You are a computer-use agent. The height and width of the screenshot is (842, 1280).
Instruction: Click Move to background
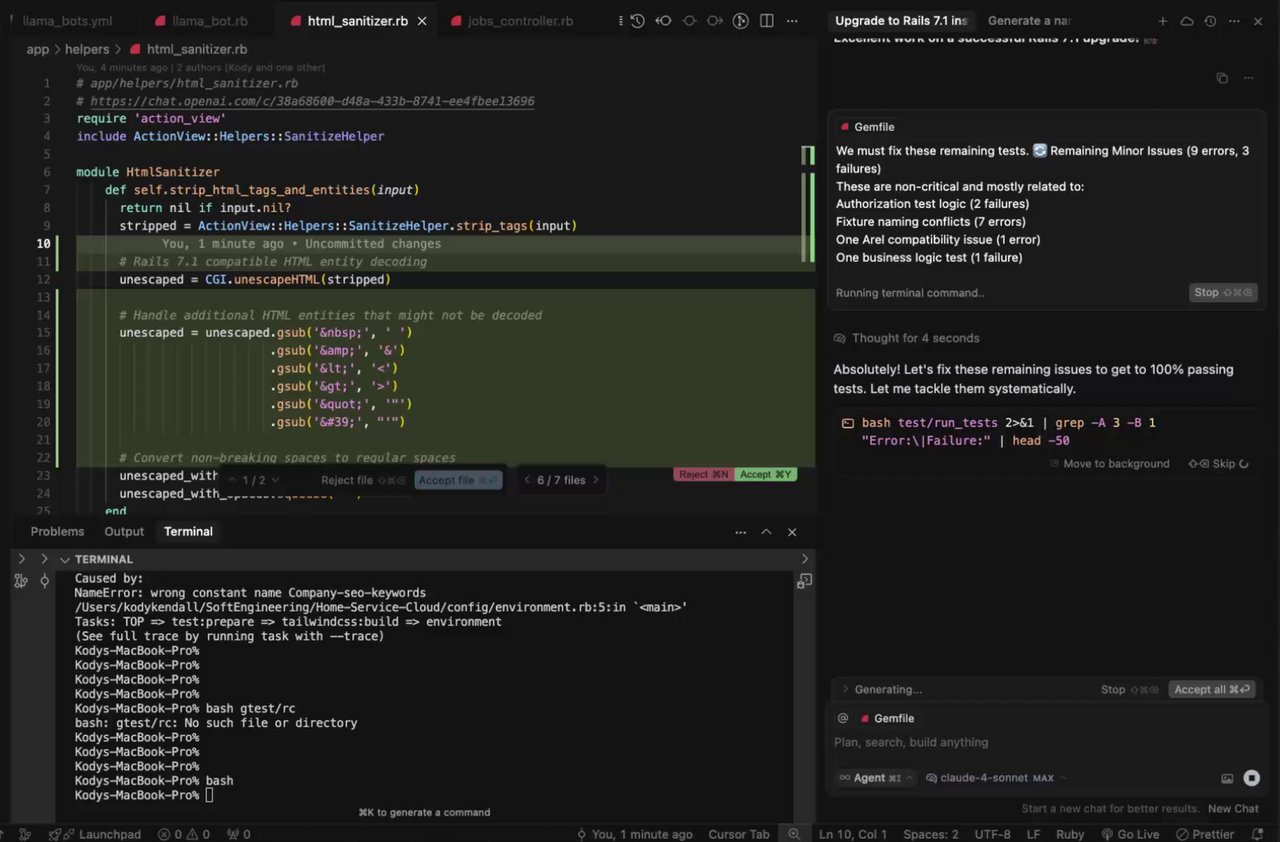1110,464
